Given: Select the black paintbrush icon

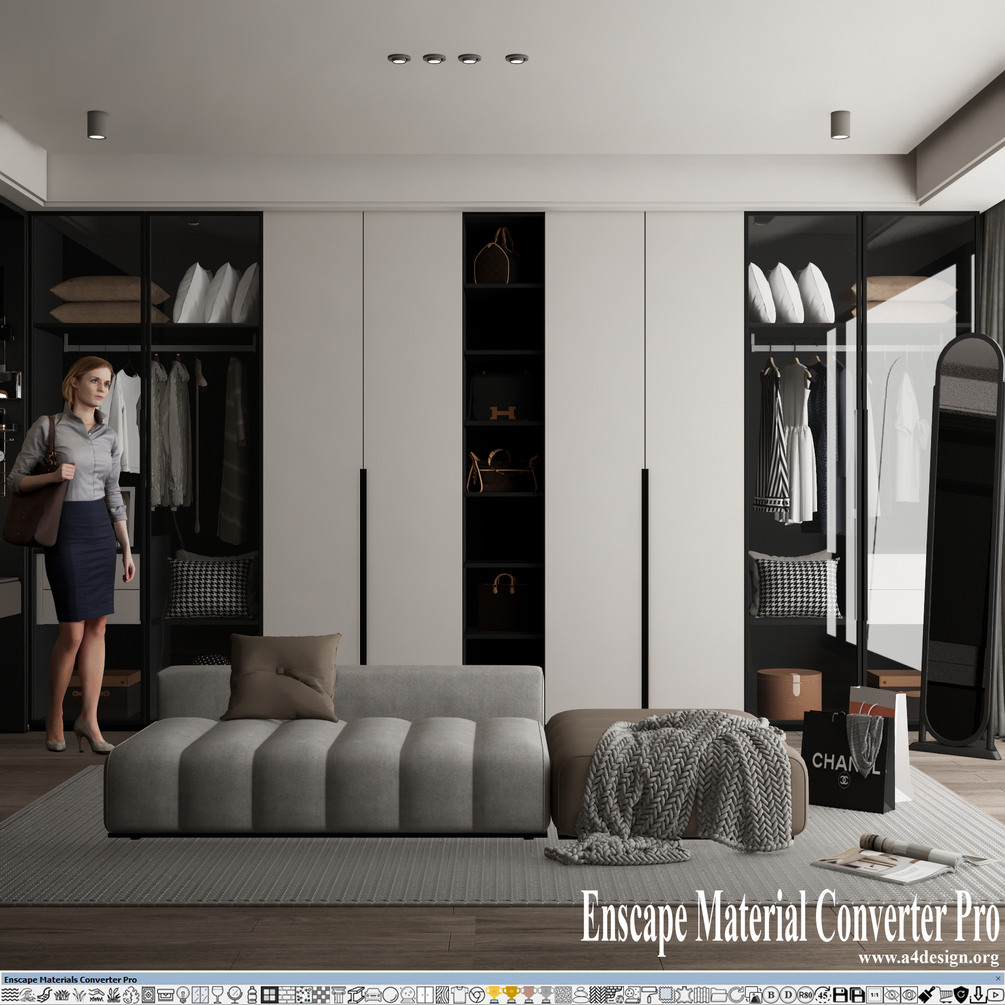Looking at the screenshot, I should pyautogui.click(x=926, y=995).
